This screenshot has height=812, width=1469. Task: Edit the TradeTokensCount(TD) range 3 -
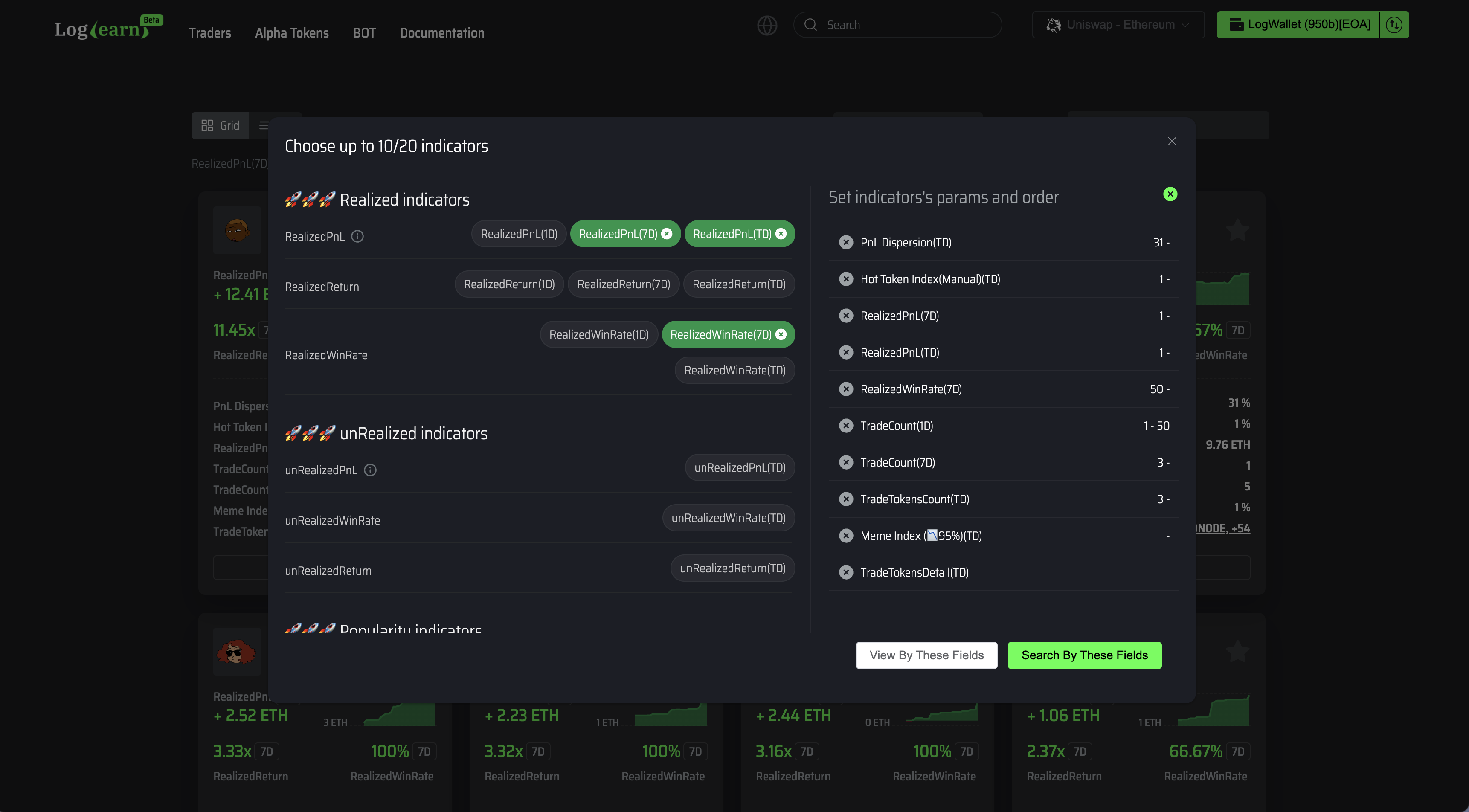1163,499
